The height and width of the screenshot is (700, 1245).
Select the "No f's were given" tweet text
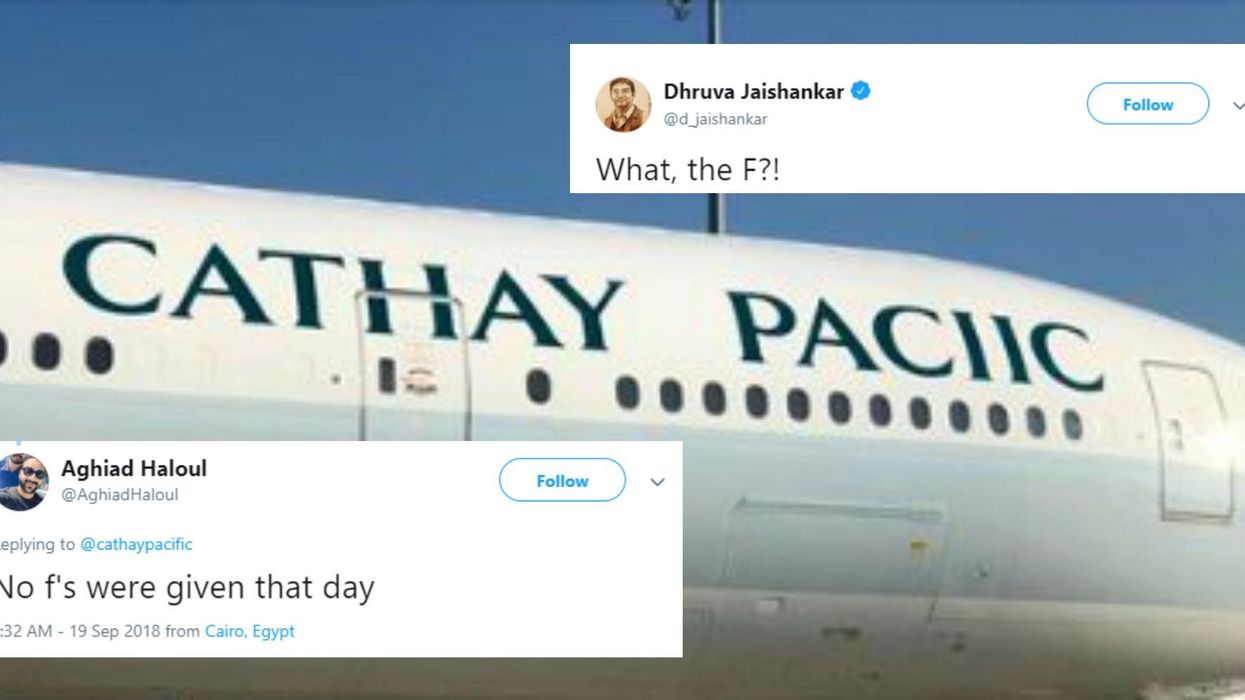coord(186,587)
